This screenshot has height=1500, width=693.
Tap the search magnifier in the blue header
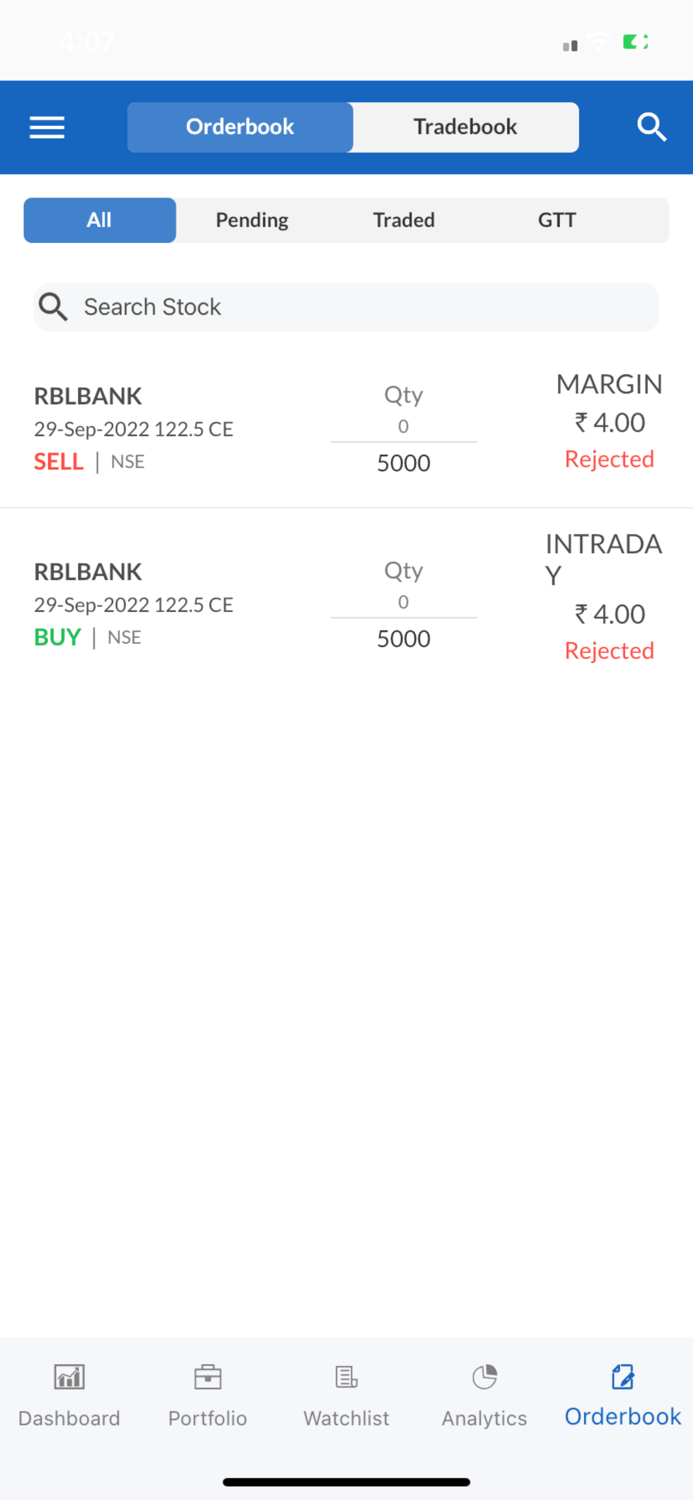click(x=652, y=127)
